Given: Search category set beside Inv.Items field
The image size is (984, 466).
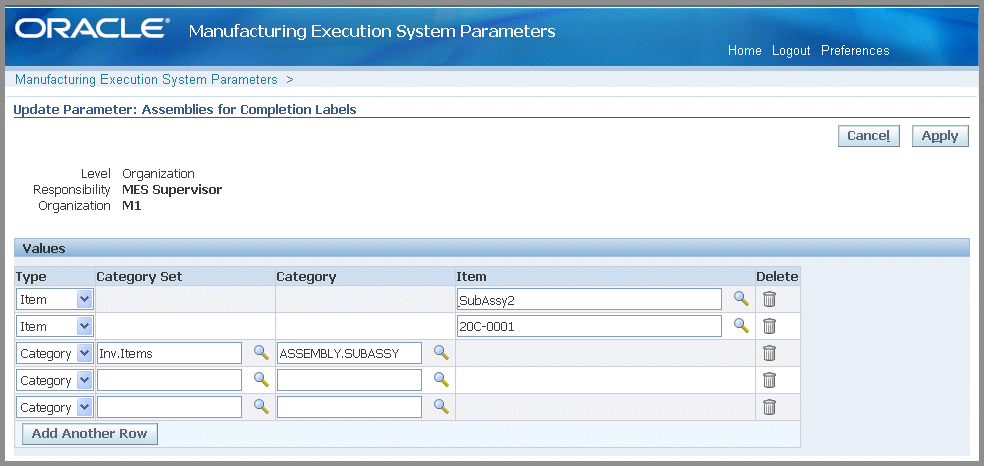Looking at the screenshot, I should coord(261,352).
